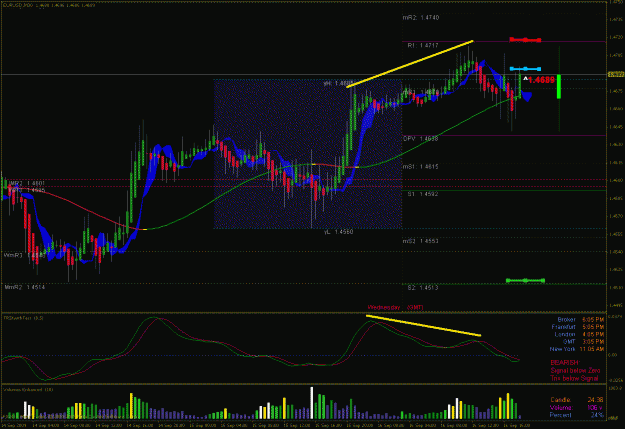Click the white arrow beside 1.4689

point(525,79)
